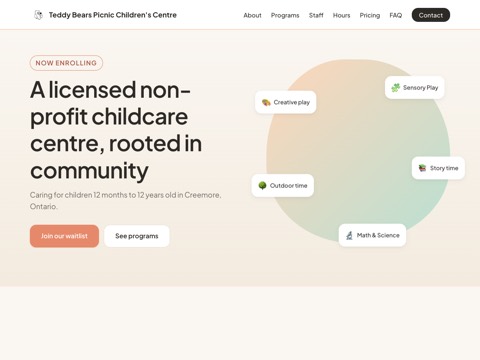
Task: Click the microscope icon on Math & Science
Action: click(349, 235)
